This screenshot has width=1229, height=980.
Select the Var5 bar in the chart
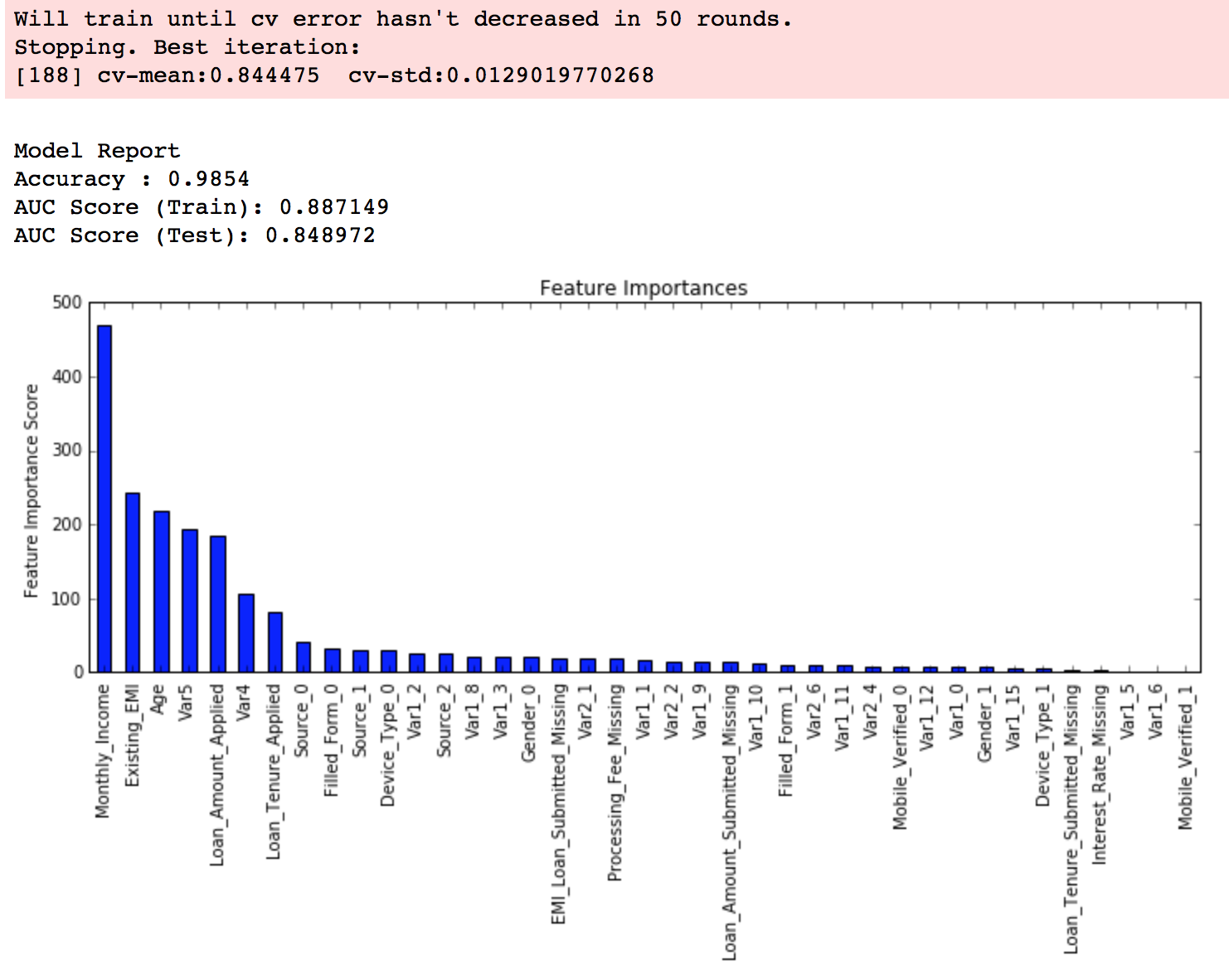[x=190, y=600]
